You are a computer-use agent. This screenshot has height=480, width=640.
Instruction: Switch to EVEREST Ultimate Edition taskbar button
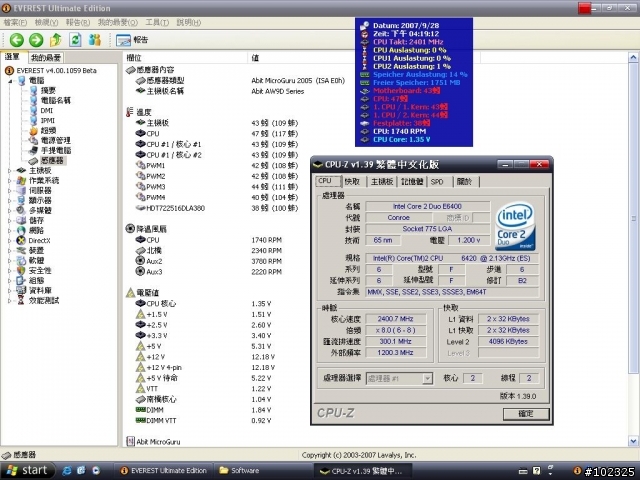pyautogui.click(x=163, y=471)
